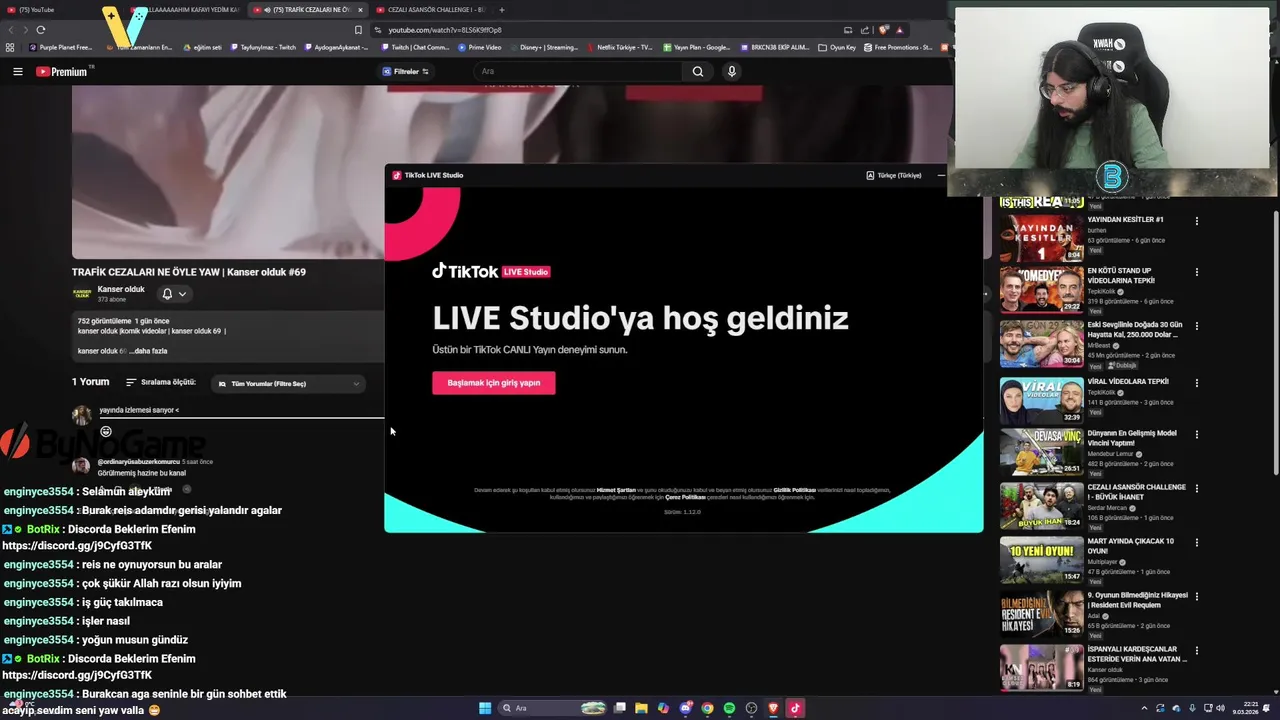Open more options for MART AYINDA ÇIKACAK video

(1196, 542)
